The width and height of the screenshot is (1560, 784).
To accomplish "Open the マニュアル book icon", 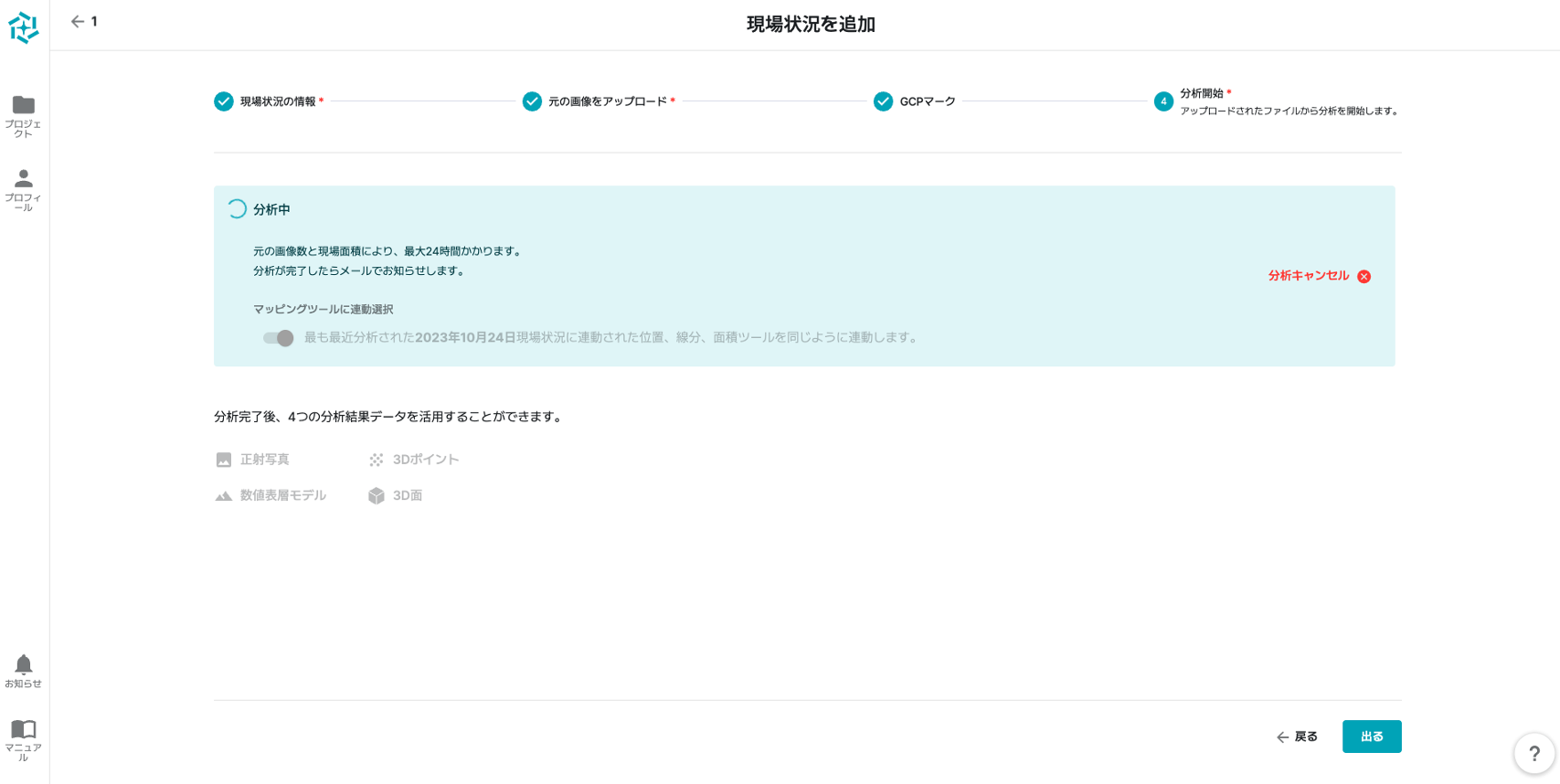I will [x=24, y=729].
